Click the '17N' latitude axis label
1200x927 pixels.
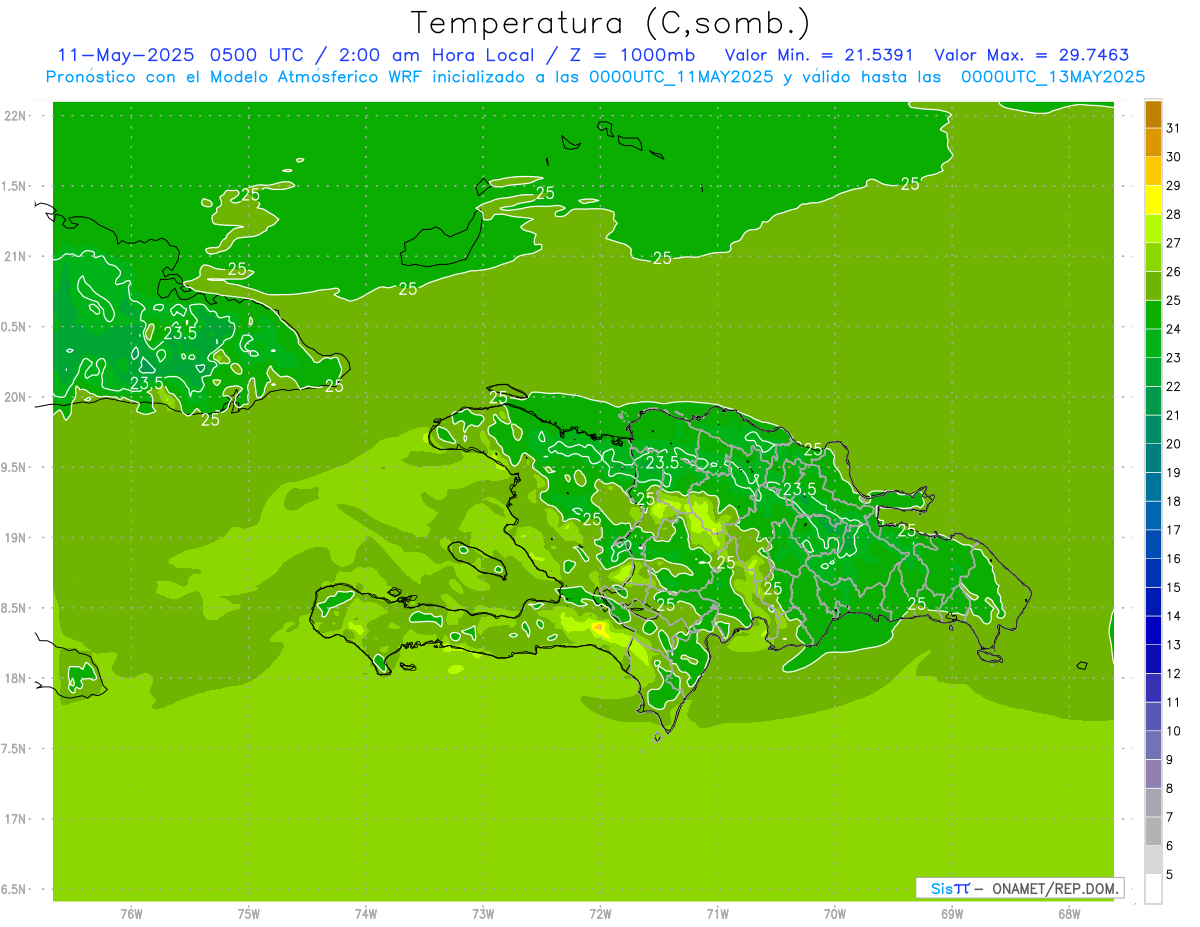coord(15,819)
